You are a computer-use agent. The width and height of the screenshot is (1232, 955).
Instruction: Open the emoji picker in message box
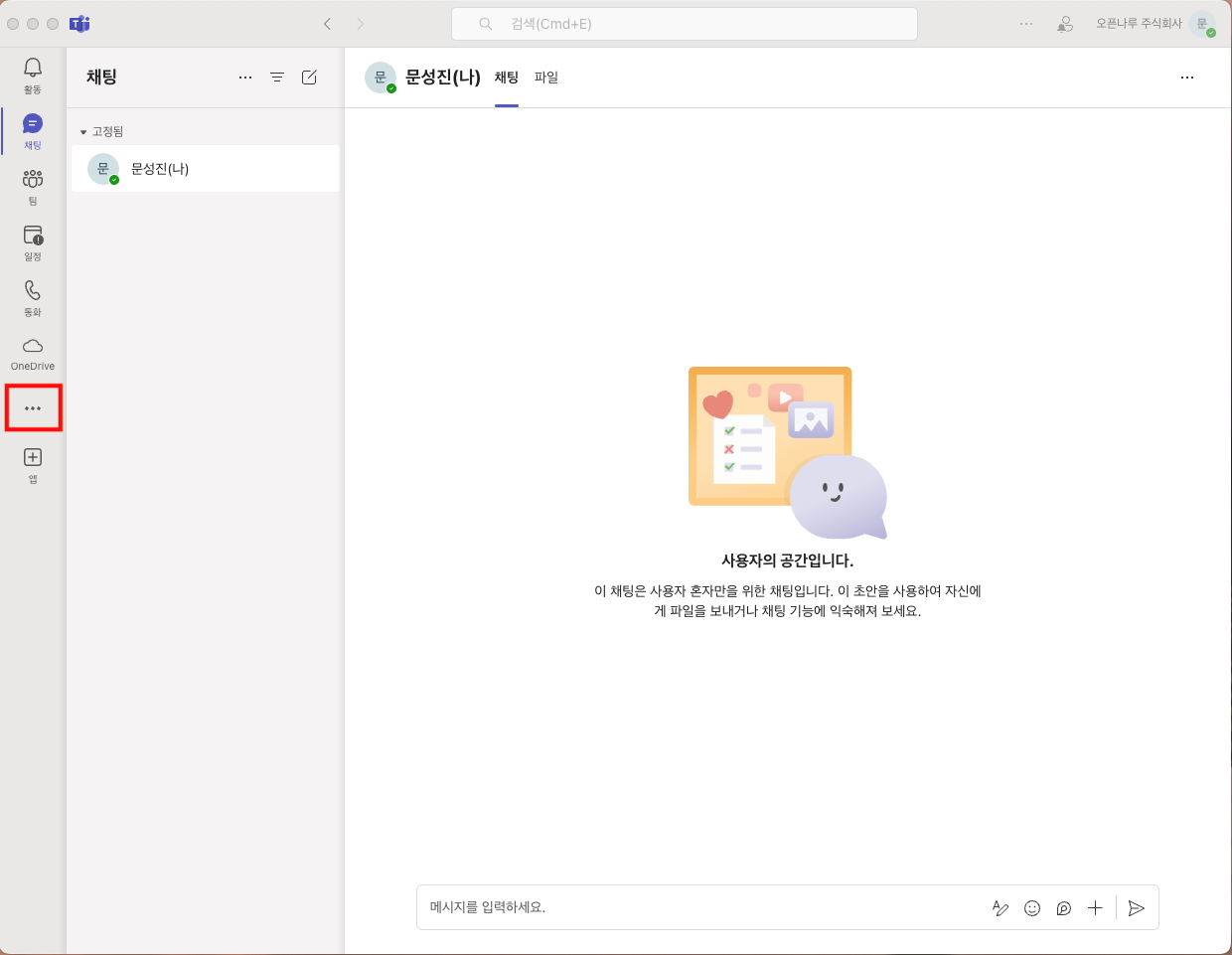coord(1032,908)
